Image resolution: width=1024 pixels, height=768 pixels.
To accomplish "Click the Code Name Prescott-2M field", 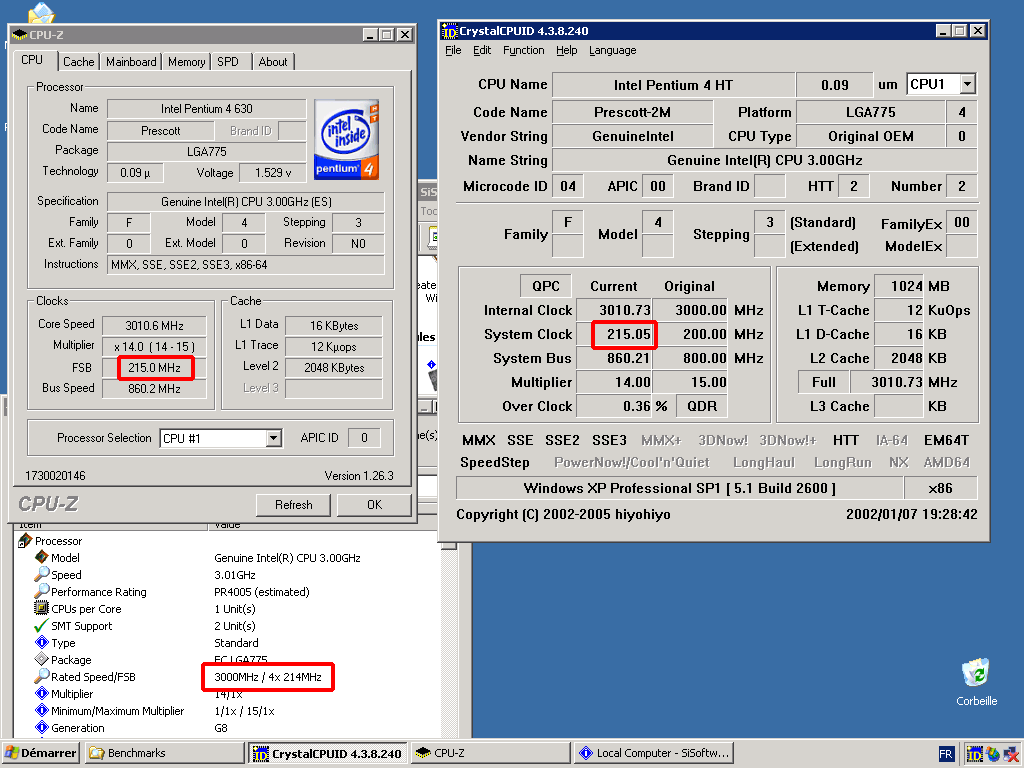I will (632, 112).
